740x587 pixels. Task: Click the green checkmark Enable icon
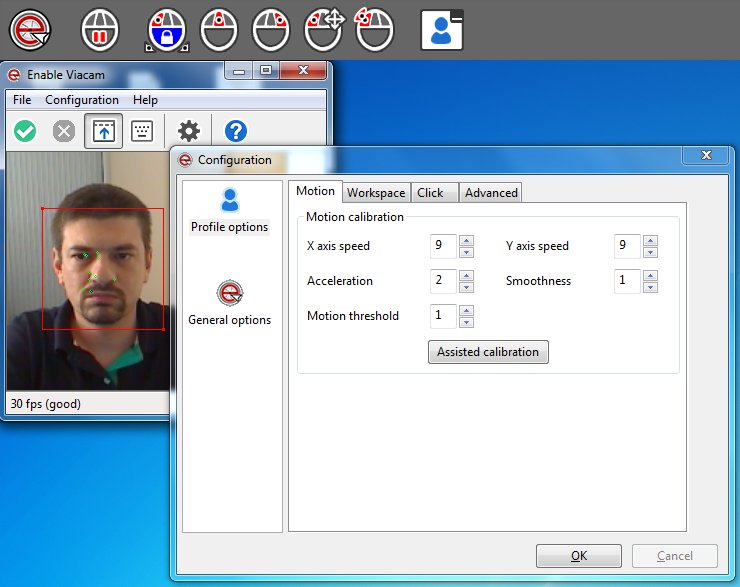(x=25, y=131)
